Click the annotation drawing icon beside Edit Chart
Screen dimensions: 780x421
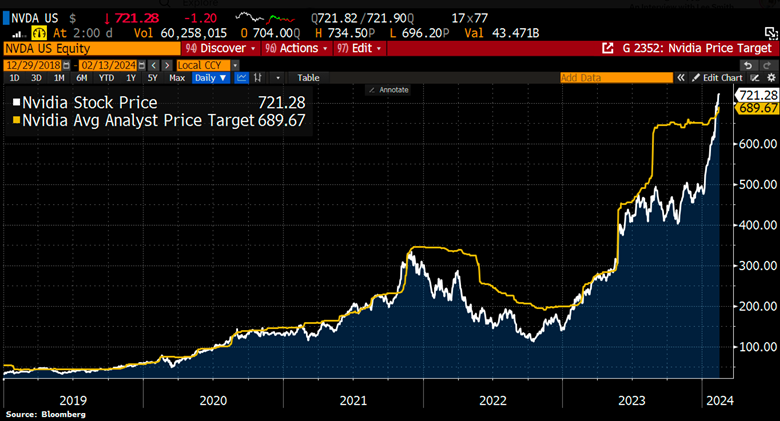[755, 78]
